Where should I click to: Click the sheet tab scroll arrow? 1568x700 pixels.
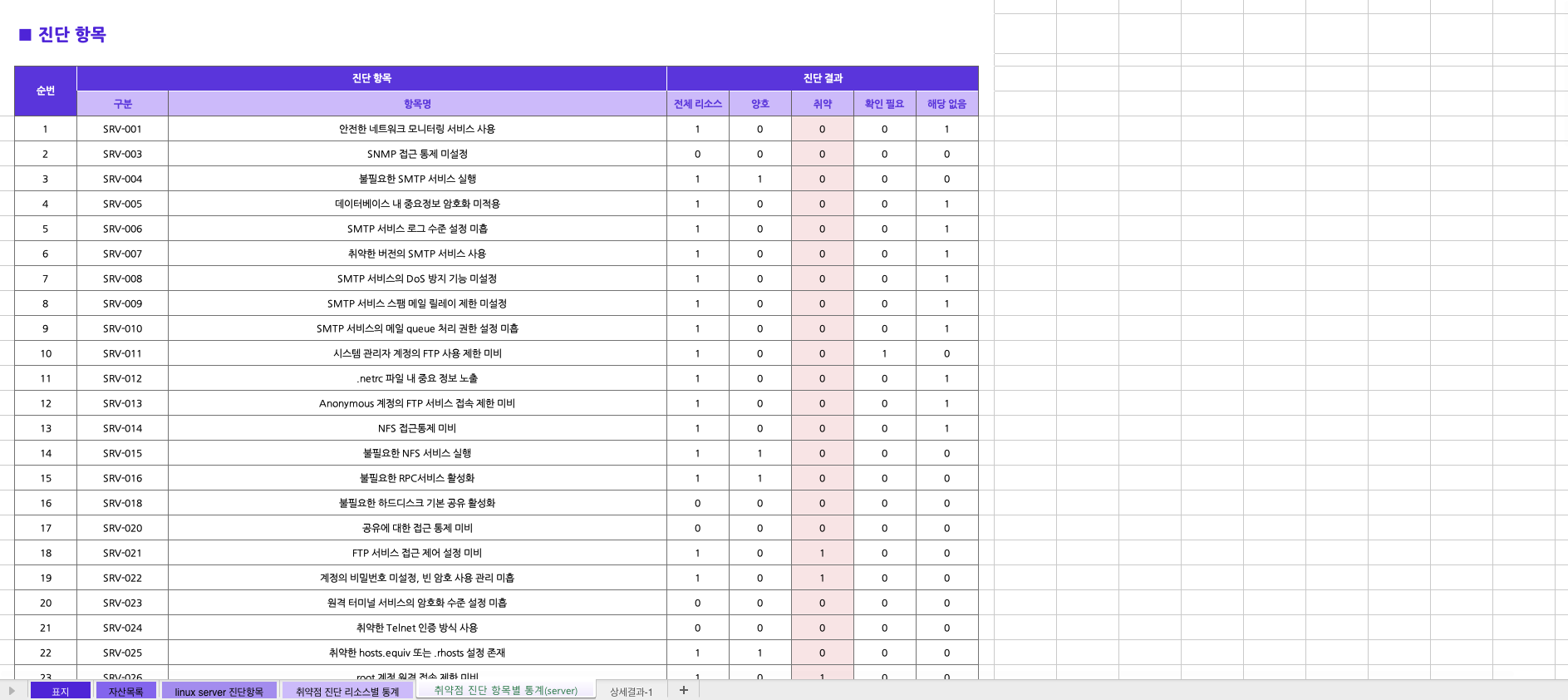[x=12, y=691]
